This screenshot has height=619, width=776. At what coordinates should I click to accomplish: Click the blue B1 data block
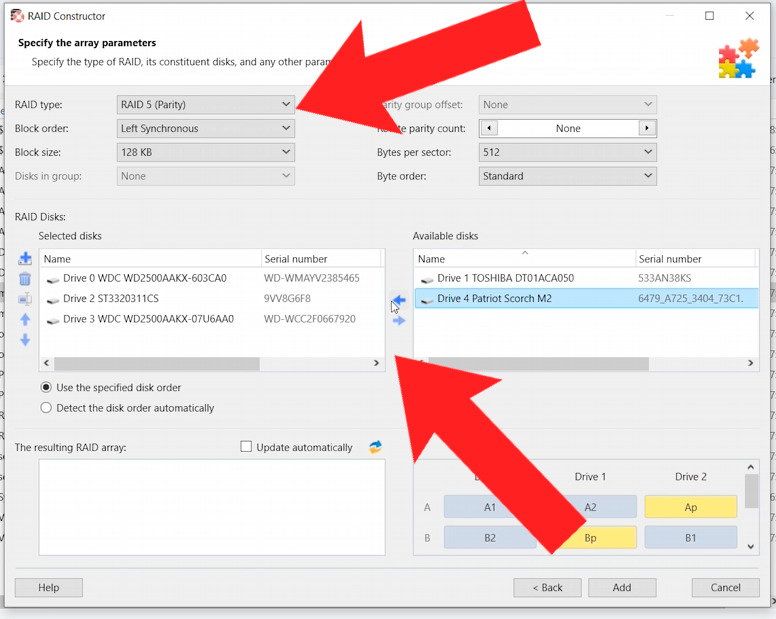[x=691, y=538]
